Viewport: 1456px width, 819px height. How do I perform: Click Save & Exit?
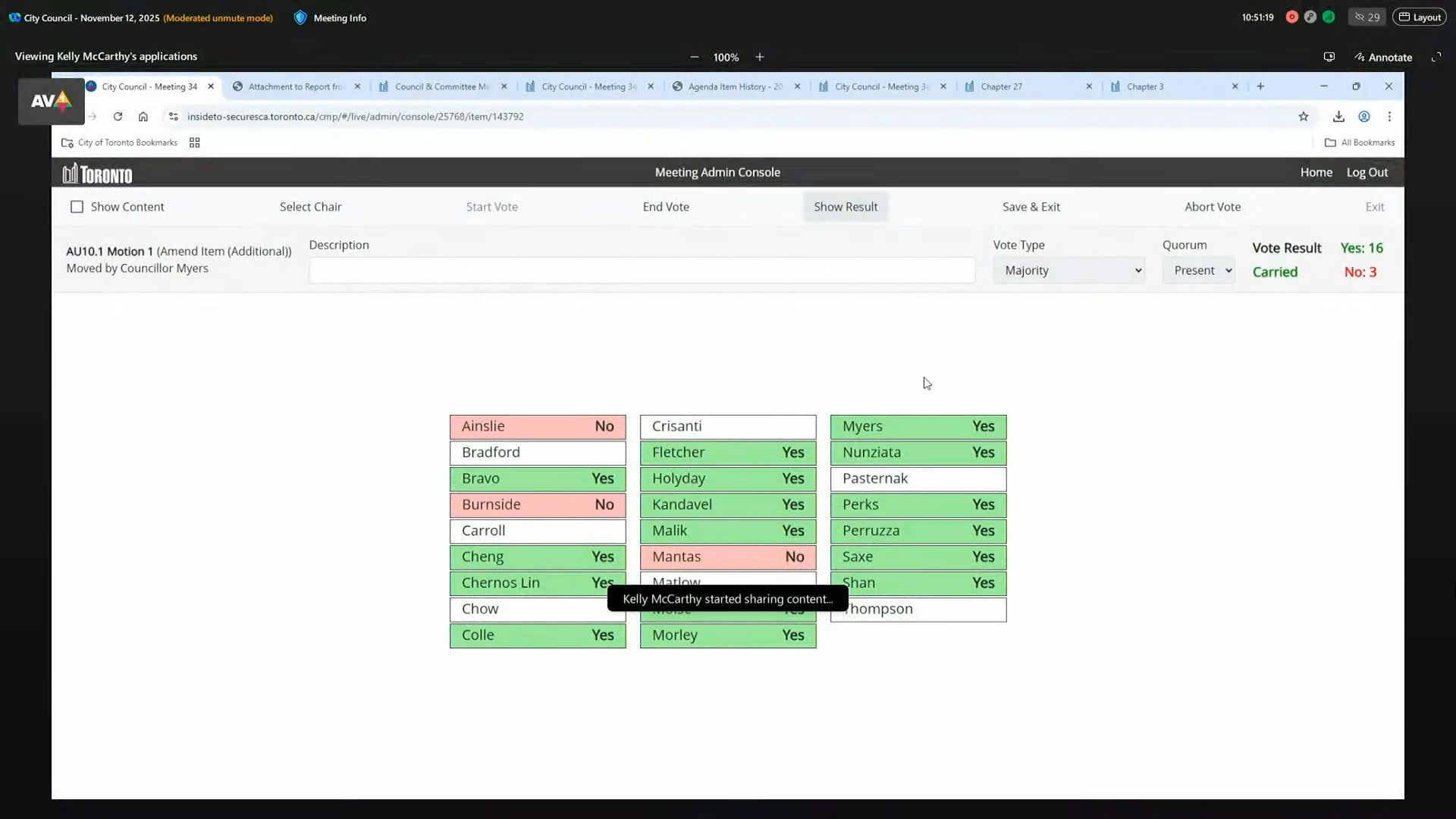pos(1031,207)
